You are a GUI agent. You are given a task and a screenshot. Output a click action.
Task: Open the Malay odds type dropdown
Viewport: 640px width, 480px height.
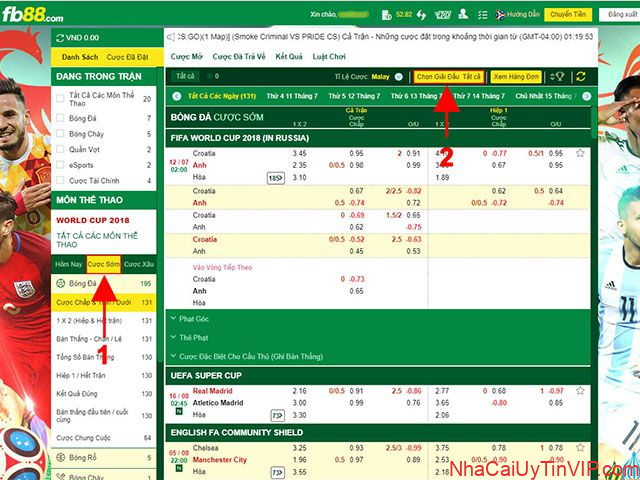click(399, 77)
